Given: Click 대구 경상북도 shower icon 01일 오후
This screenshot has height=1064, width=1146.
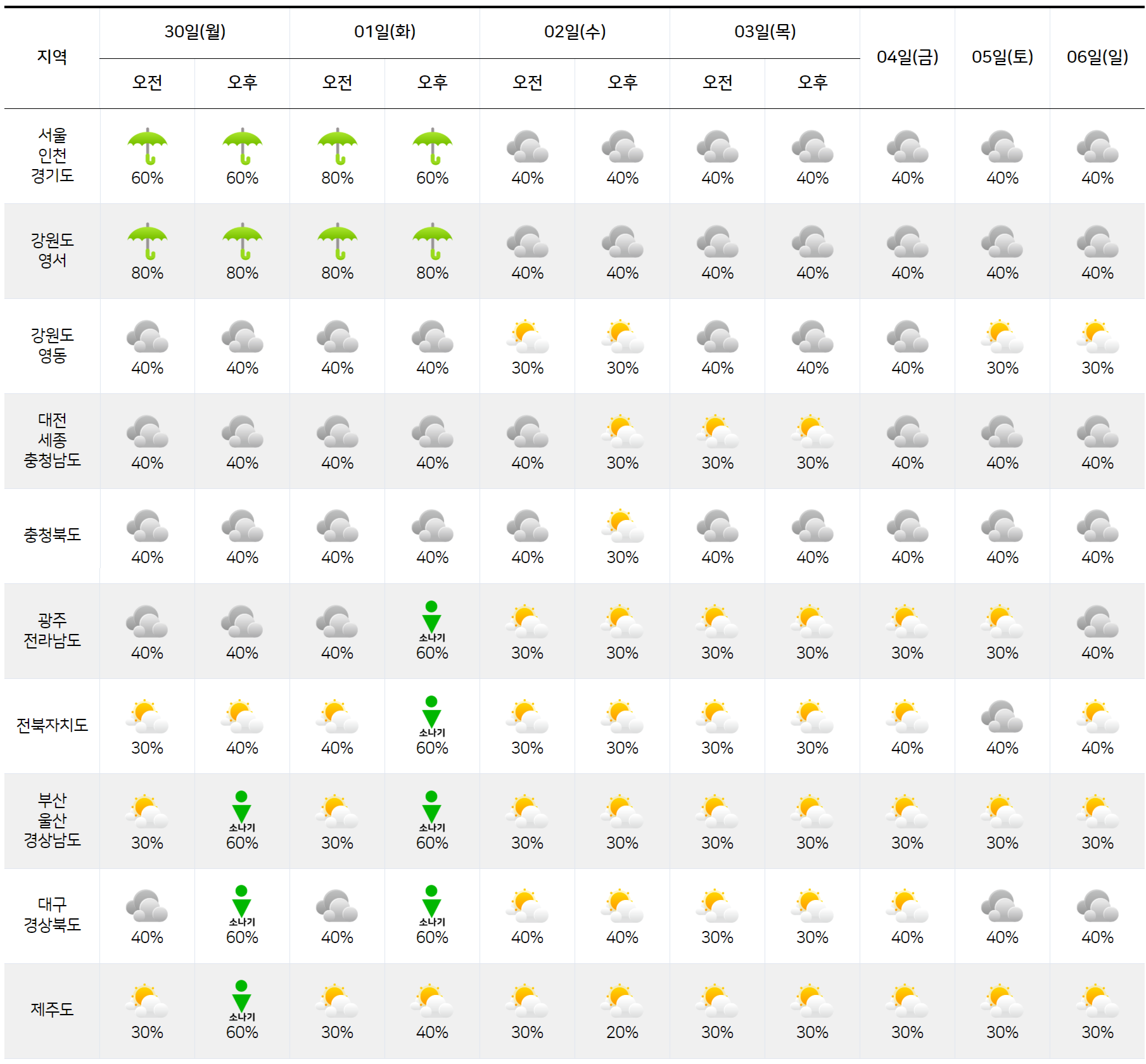Looking at the screenshot, I should (432, 906).
